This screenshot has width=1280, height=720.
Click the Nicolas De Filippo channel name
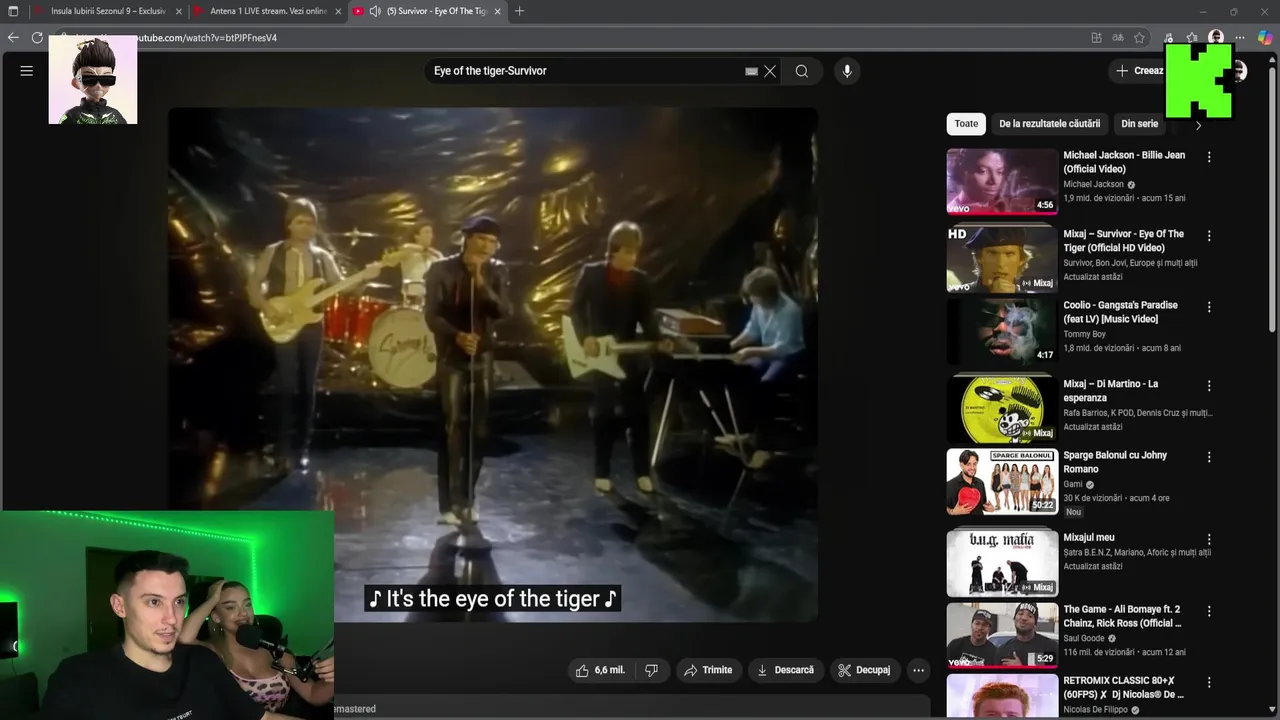coord(1095,710)
